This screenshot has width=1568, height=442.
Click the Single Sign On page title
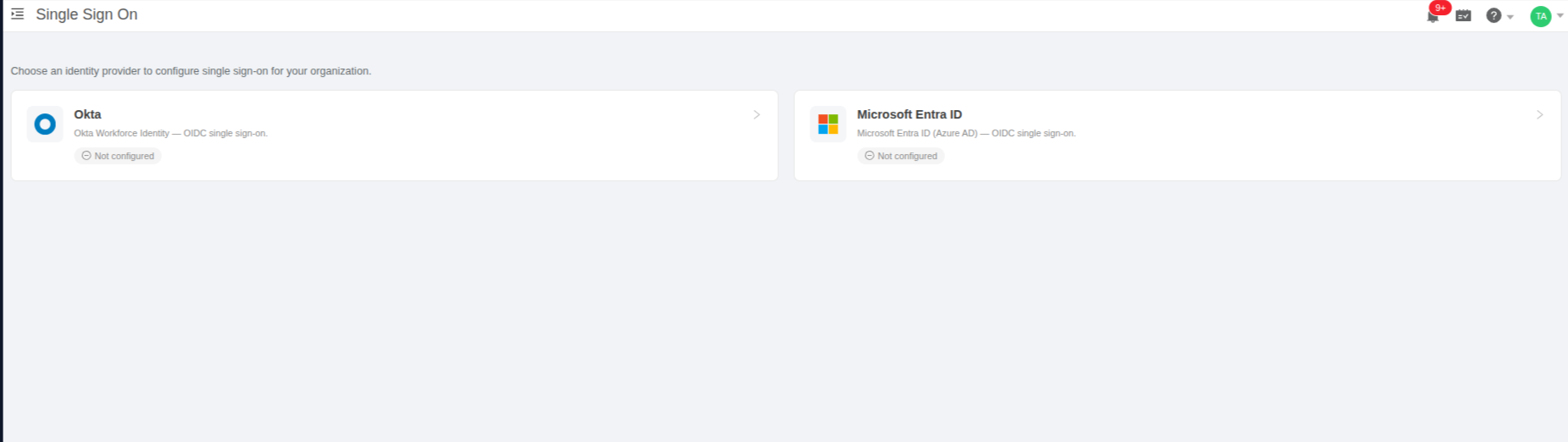click(86, 14)
